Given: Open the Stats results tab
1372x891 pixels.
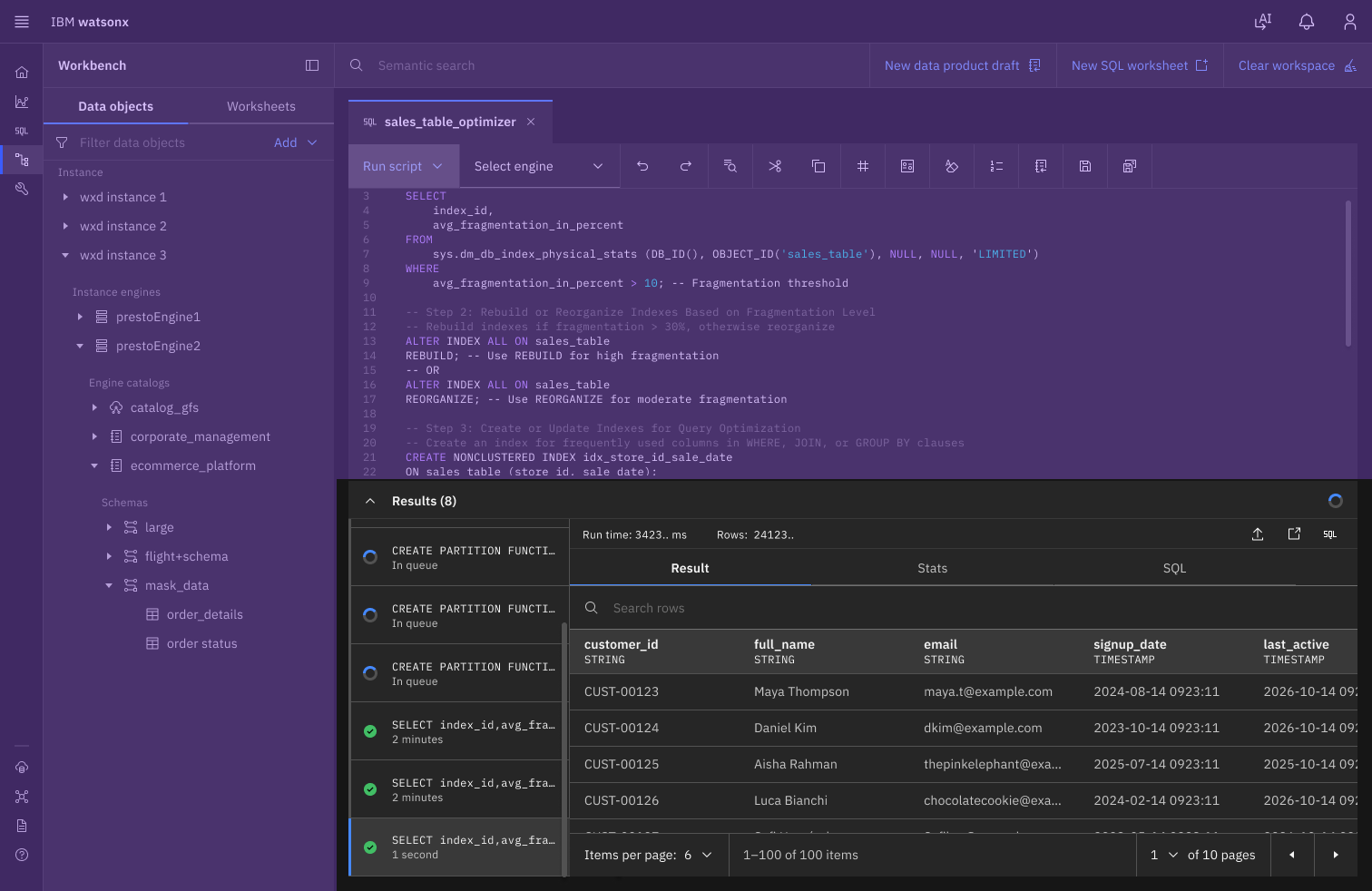Looking at the screenshot, I should coord(932,568).
